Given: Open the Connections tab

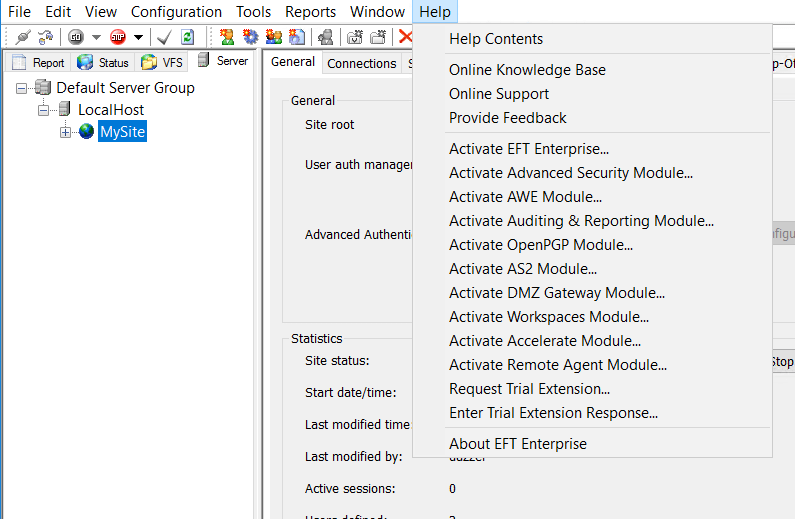Looking at the screenshot, I should 361,63.
